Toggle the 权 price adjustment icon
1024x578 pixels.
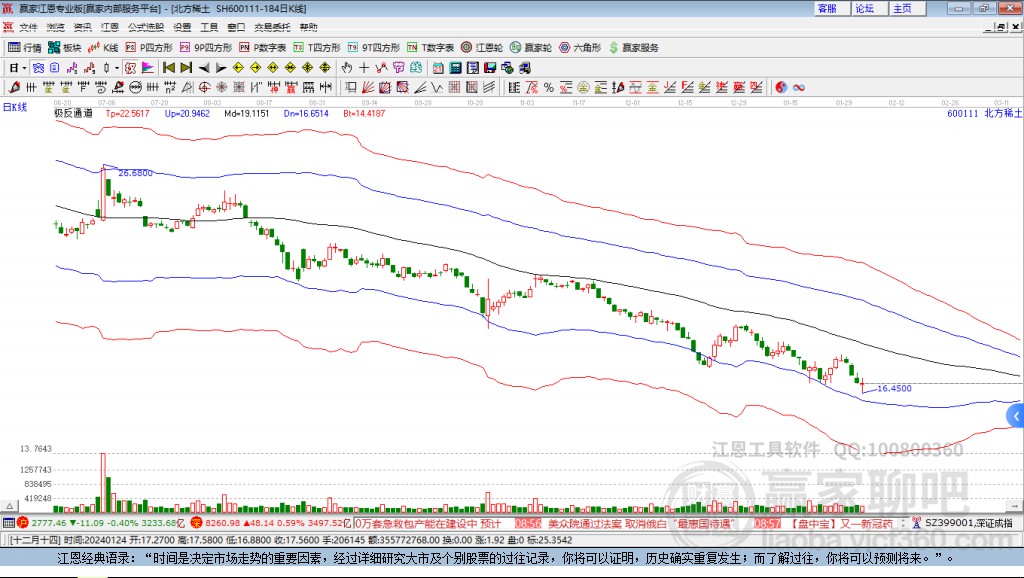(130, 68)
